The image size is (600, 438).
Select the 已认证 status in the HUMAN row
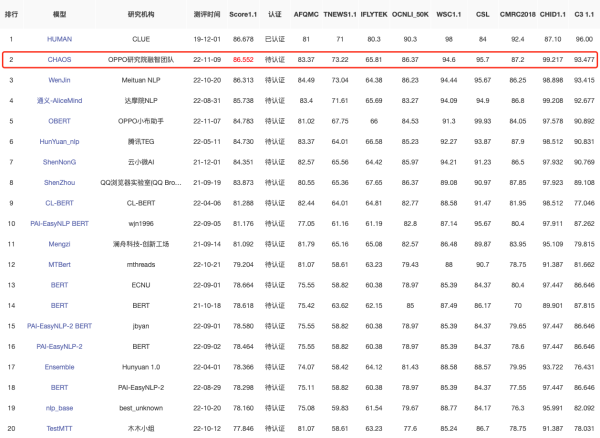pyautogui.click(x=275, y=39)
